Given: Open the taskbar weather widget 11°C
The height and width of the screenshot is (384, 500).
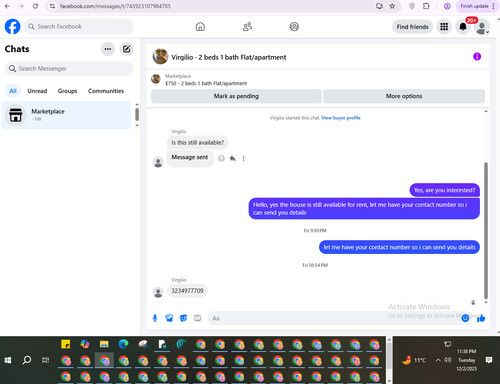Looking at the screenshot, I should tap(414, 360).
